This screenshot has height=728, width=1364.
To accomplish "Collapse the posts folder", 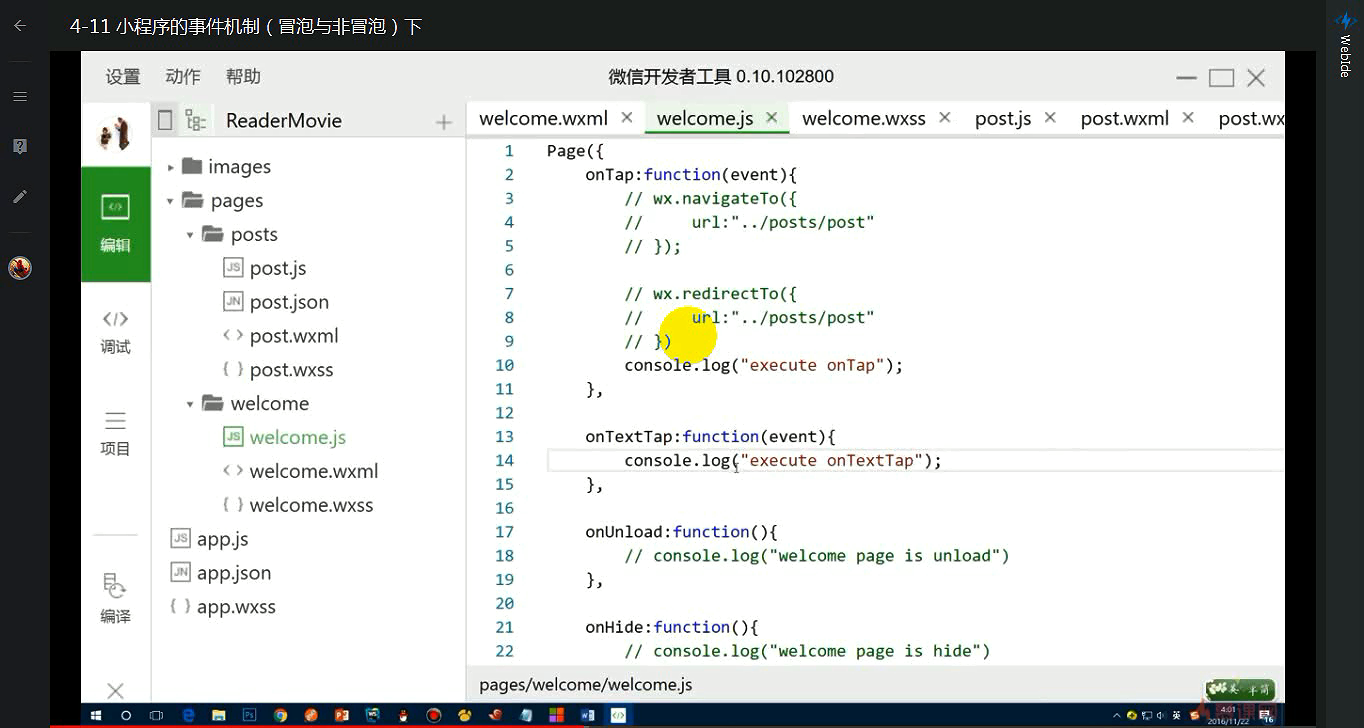I will pyautogui.click(x=190, y=235).
